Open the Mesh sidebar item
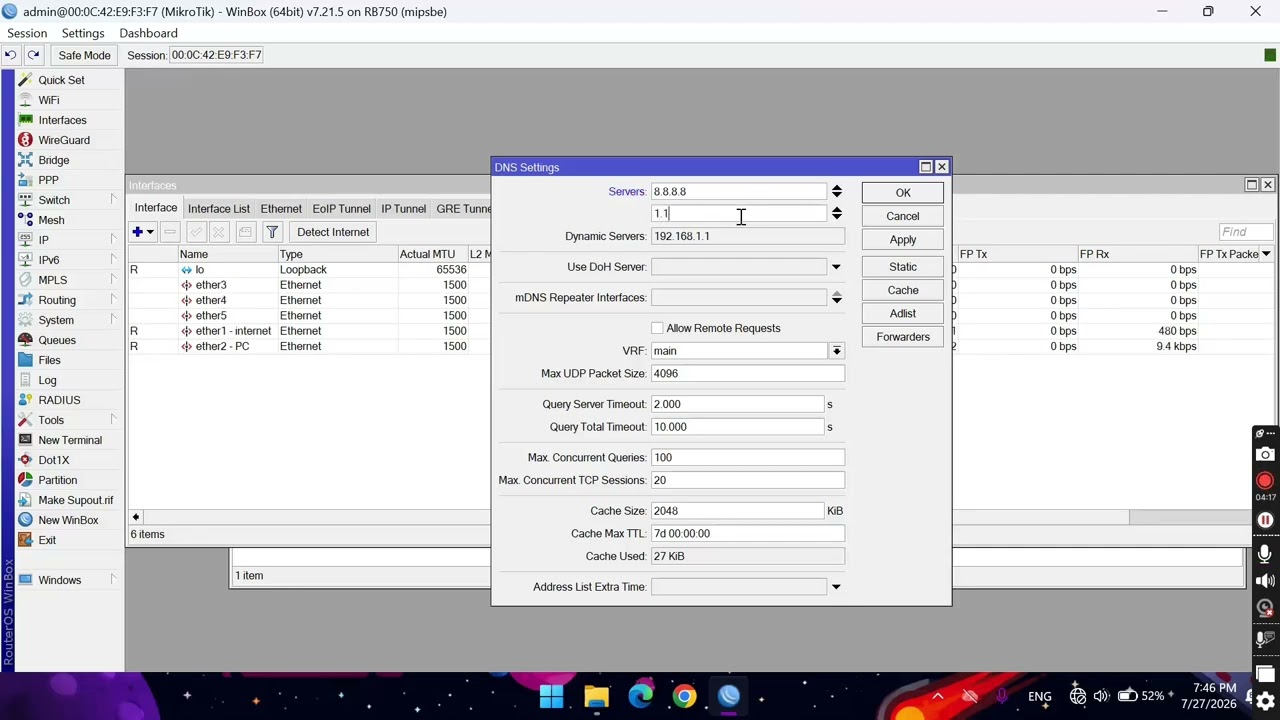Screen dimensions: 1280x720 (x=51, y=220)
